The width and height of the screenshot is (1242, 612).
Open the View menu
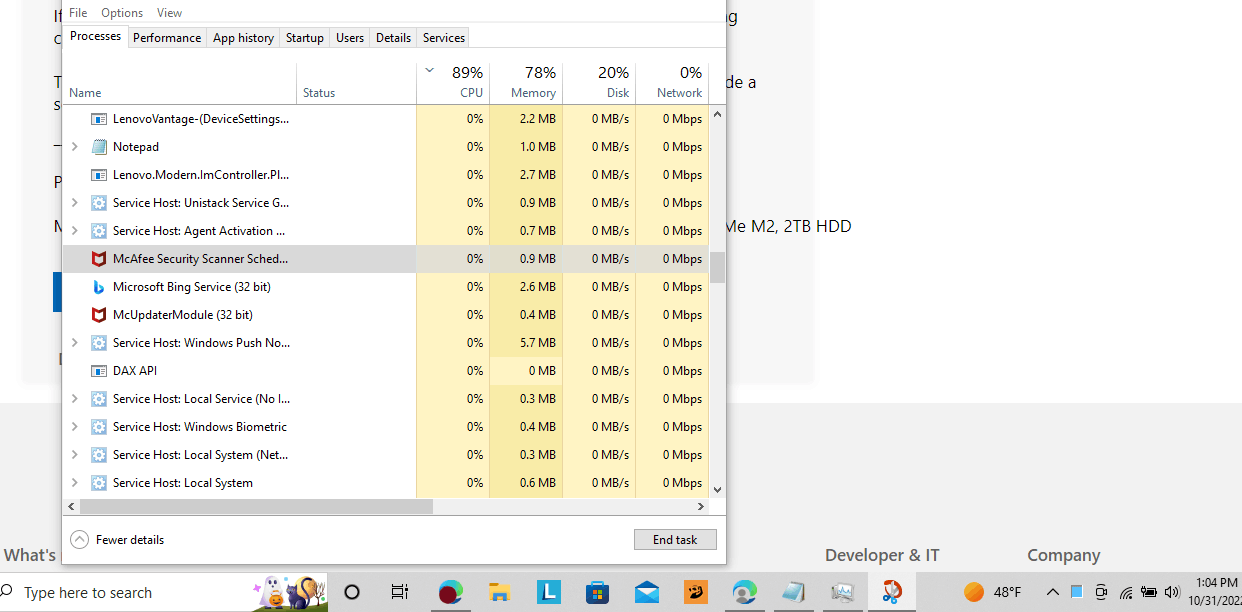pos(170,13)
